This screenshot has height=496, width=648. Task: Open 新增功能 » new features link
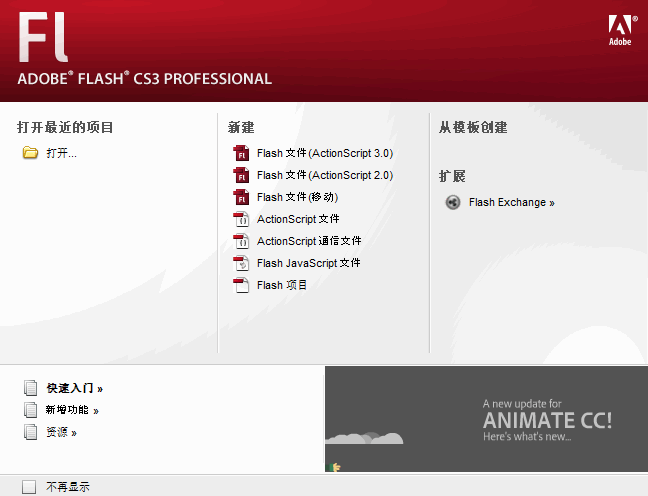click(72, 410)
